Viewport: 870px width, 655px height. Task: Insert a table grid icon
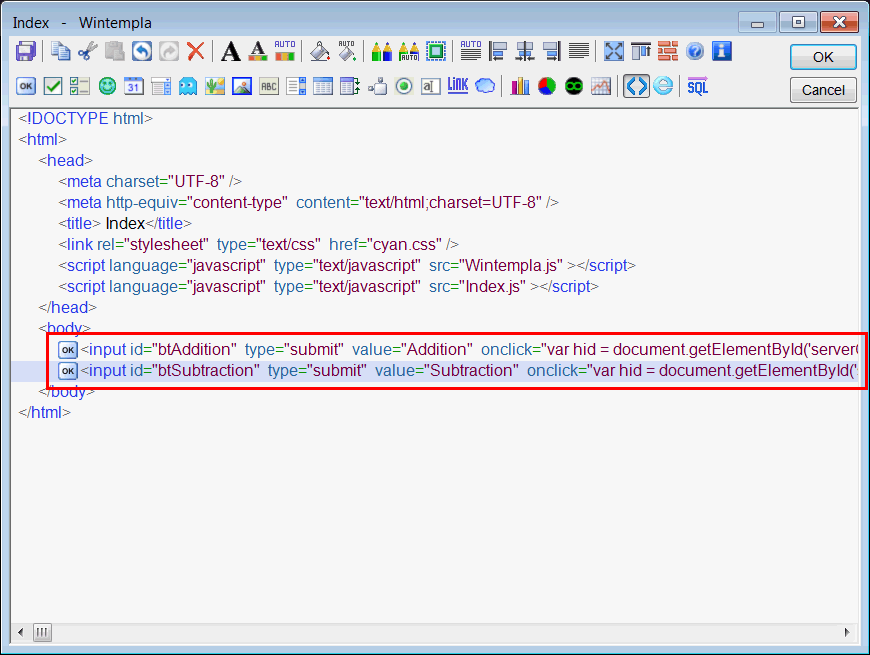pyautogui.click(x=323, y=87)
